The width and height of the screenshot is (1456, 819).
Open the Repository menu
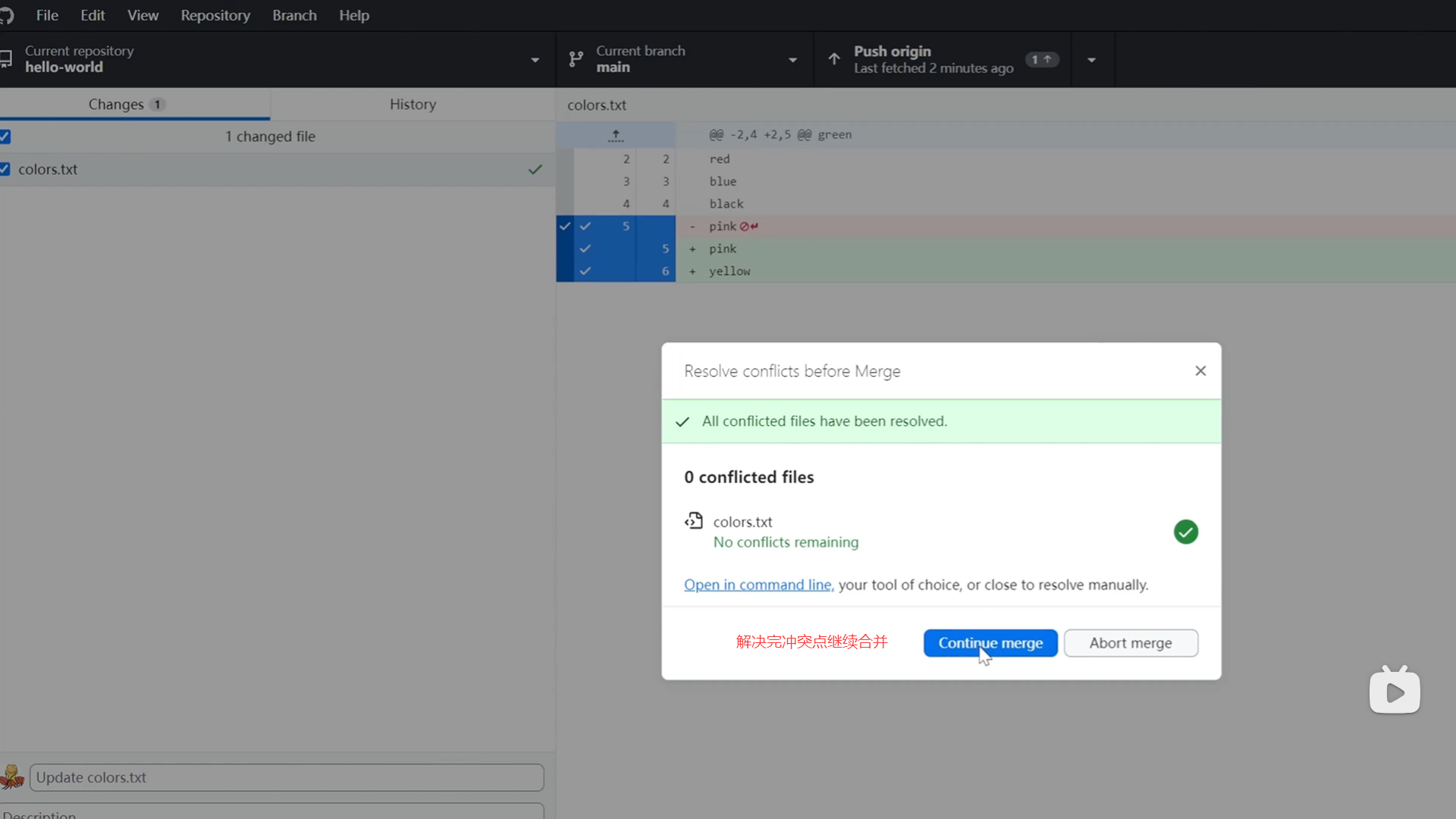point(215,15)
